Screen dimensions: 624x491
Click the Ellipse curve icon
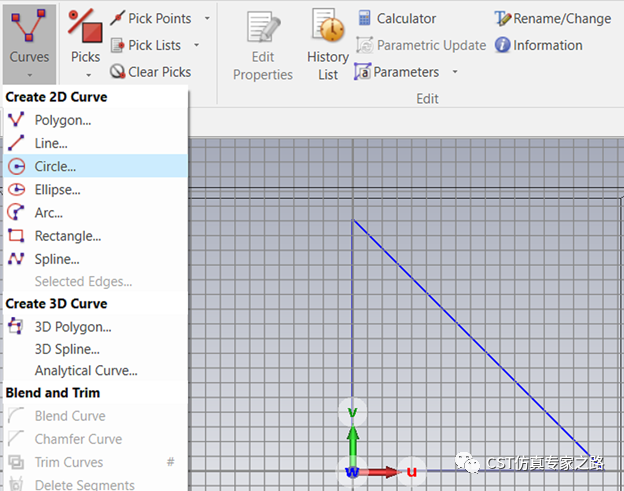coord(16,189)
